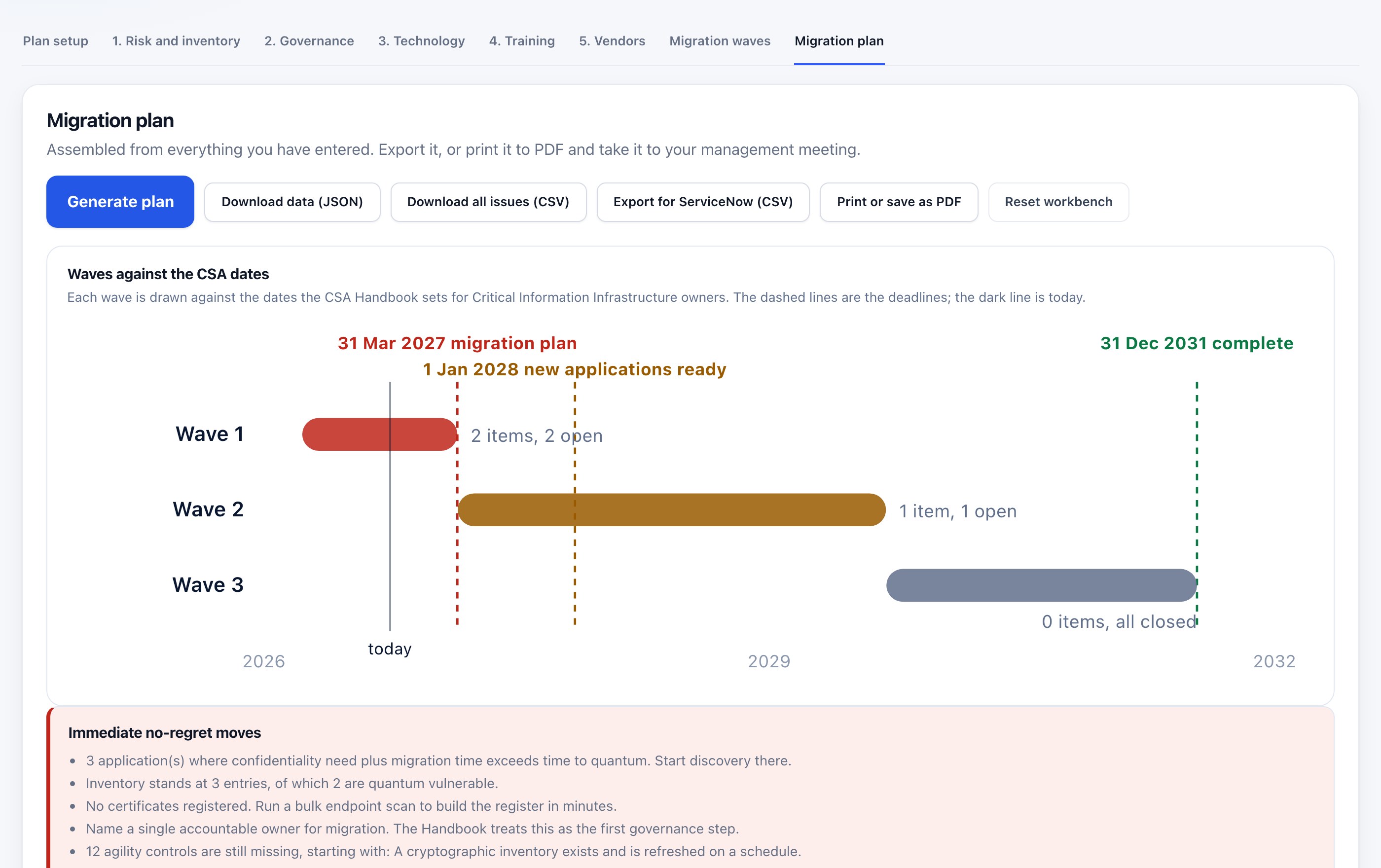This screenshot has width=1381, height=868.
Task: Click the 'Migration plan' page heading
Action: [110, 120]
